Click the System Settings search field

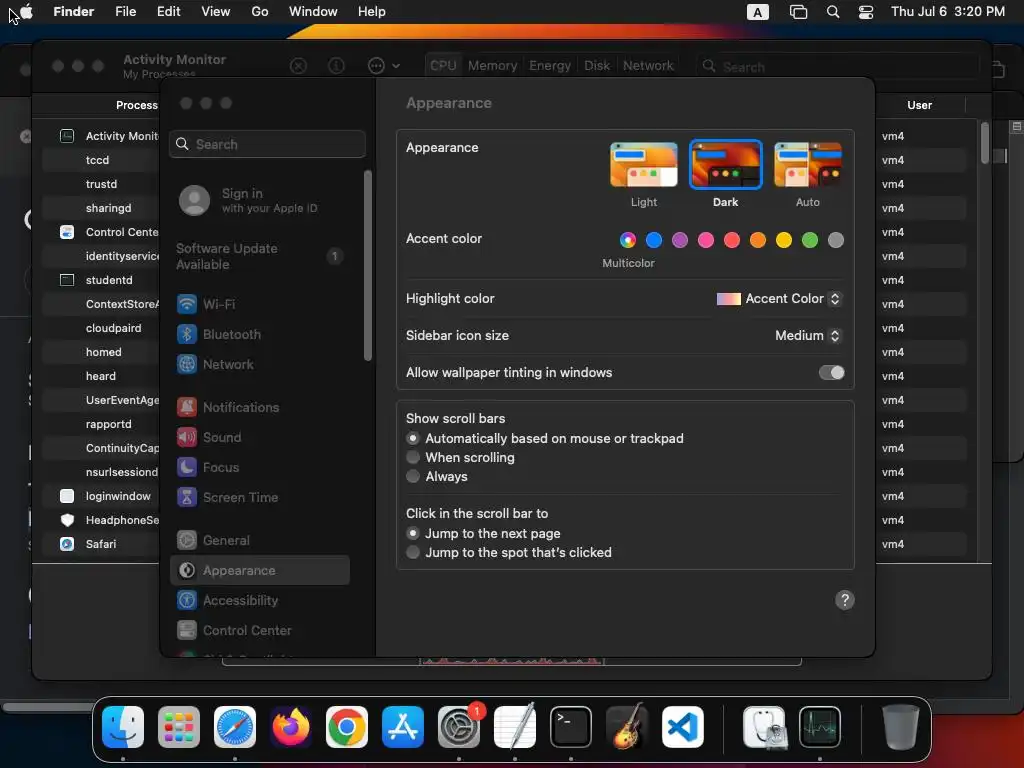267,144
